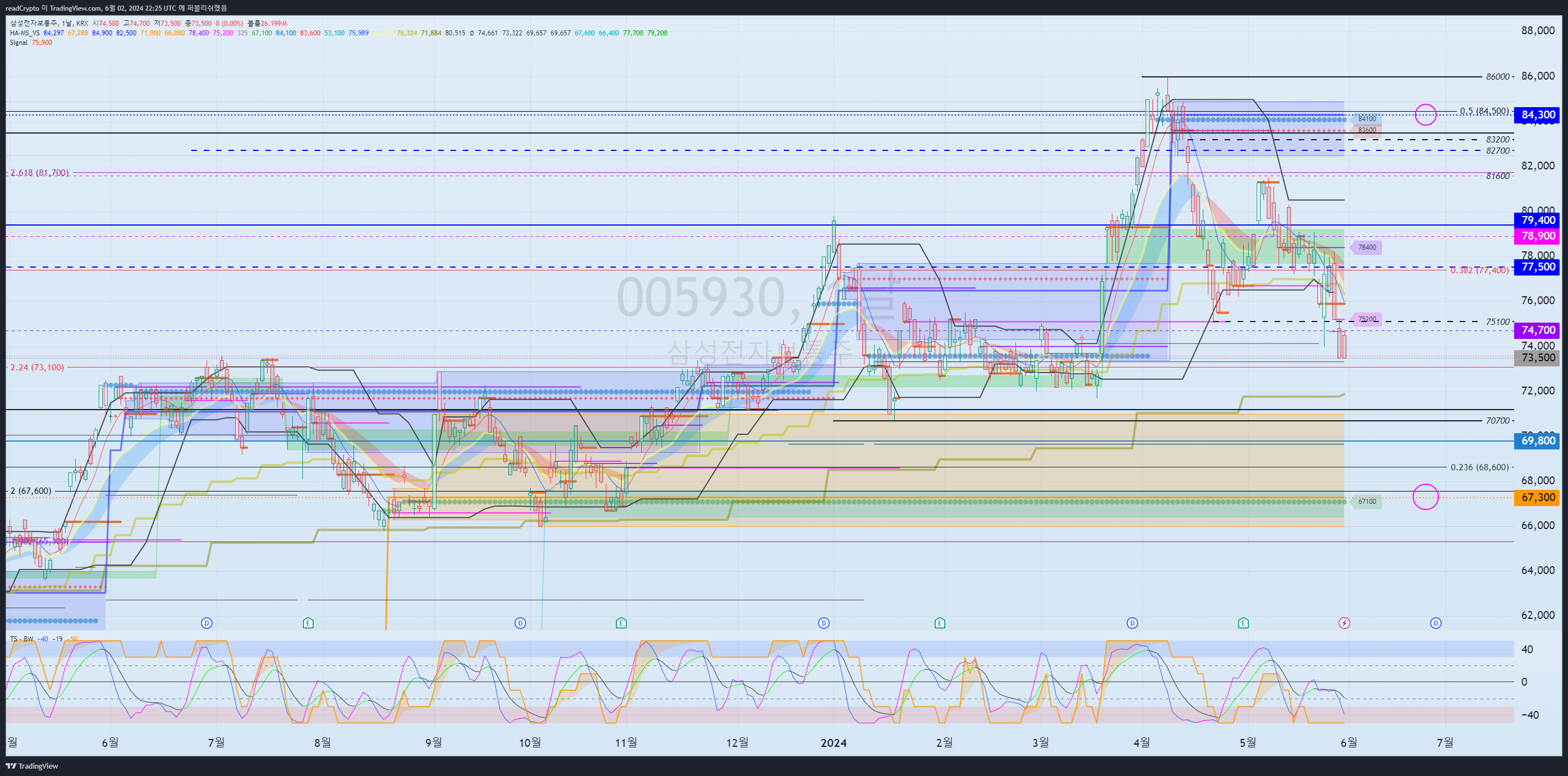Click the 70700 line label

coord(1497,421)
